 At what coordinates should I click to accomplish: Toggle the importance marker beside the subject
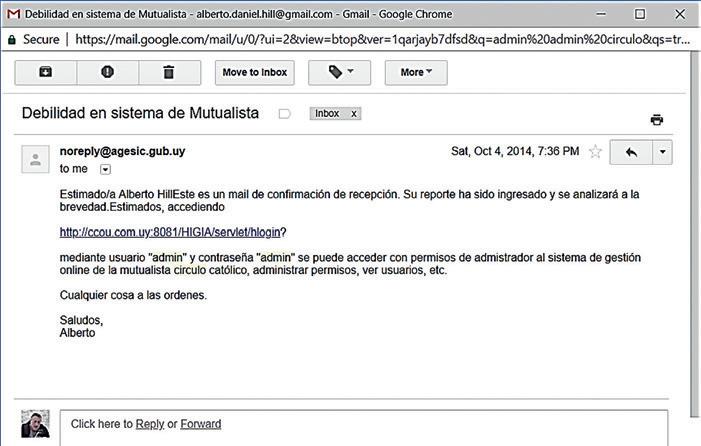[x=284, y=114]
